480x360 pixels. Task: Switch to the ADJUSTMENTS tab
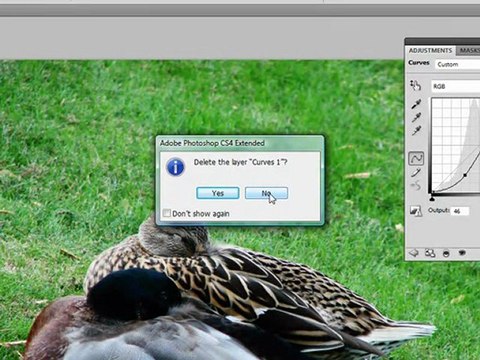tap(430, 50)
